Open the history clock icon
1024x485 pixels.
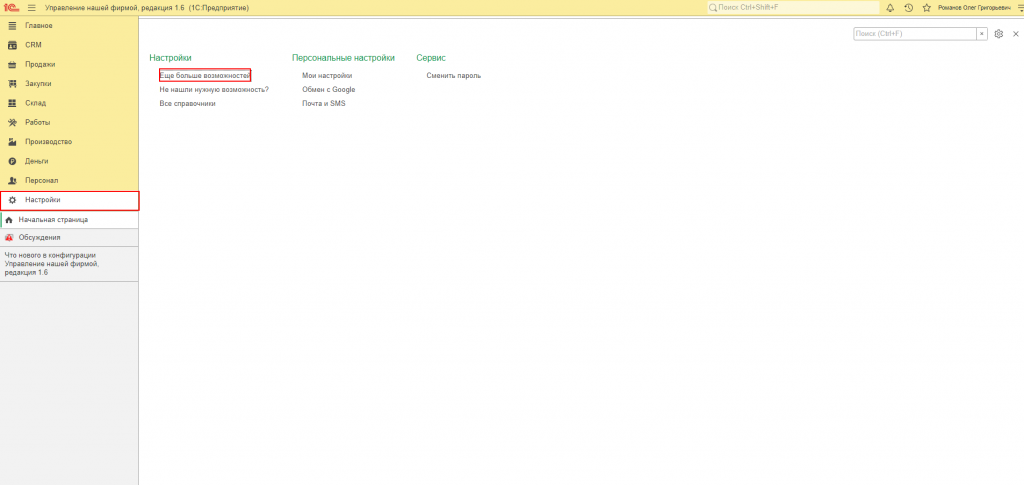908,7
